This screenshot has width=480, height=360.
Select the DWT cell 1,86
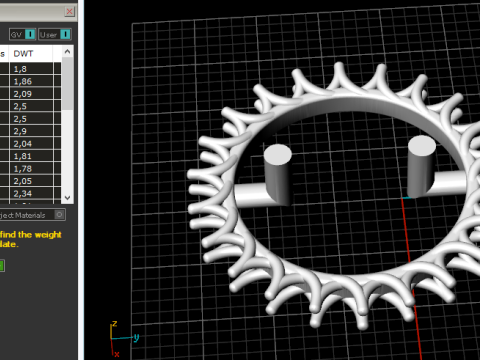31,81
